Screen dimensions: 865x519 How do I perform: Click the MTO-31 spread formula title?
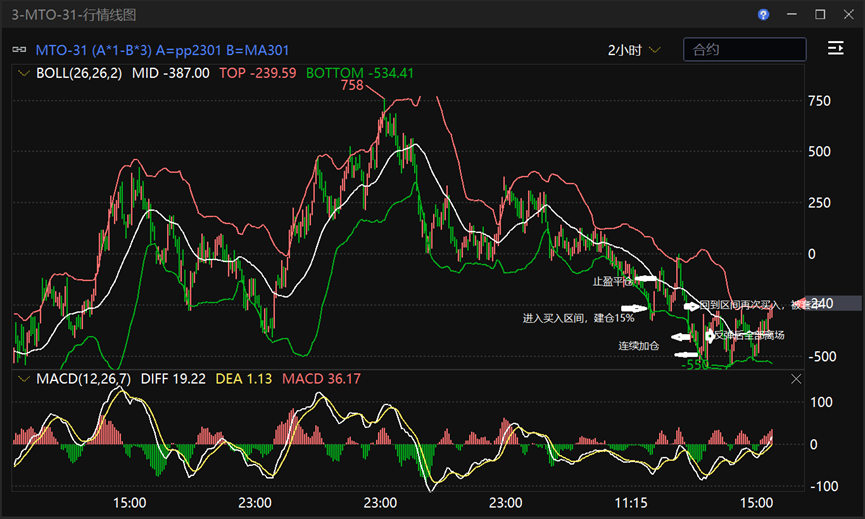point(162,50)
